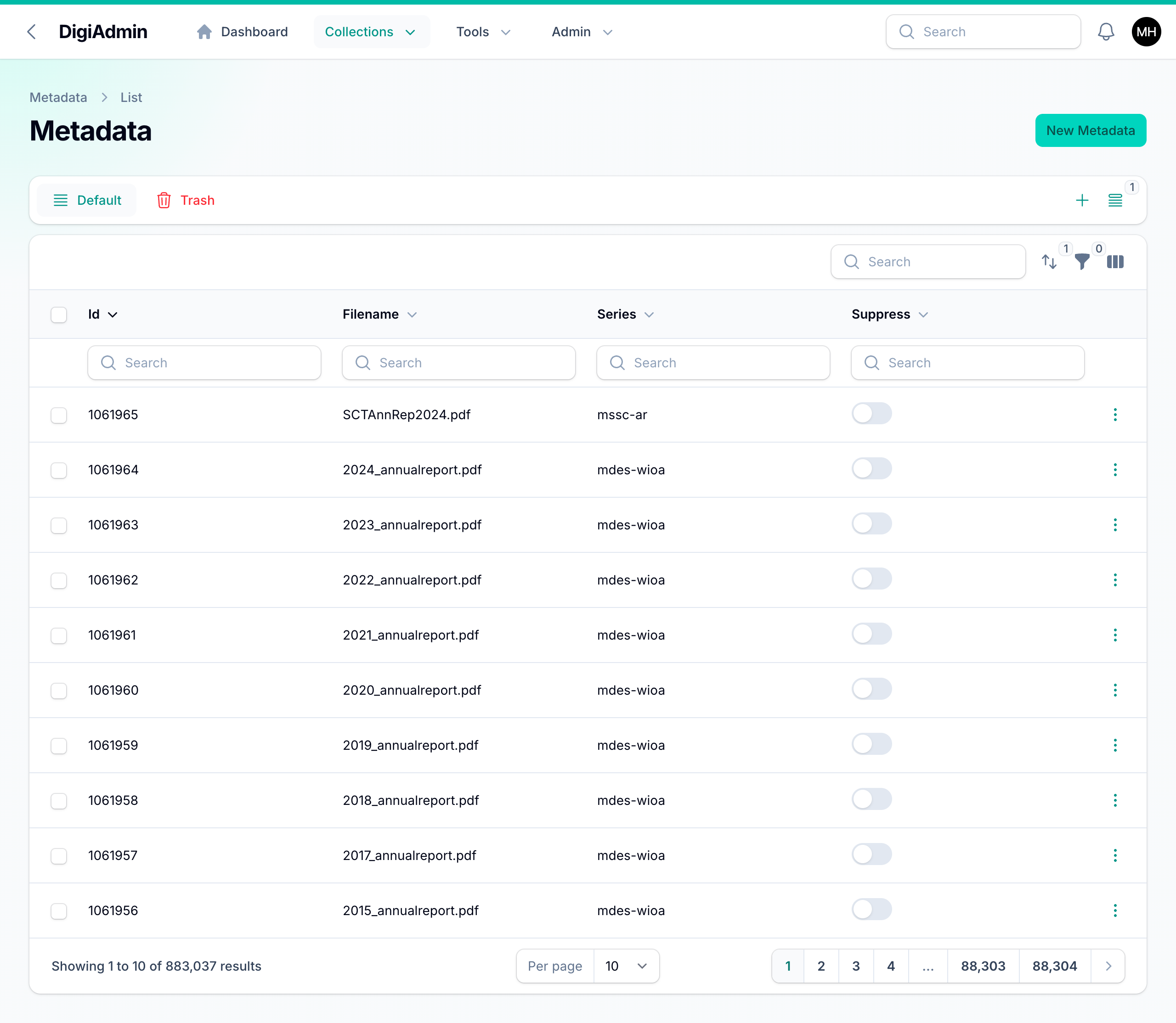Open the Per page dropdown
This screenshot has height=1023, width=1176.
tap(627, 966)
